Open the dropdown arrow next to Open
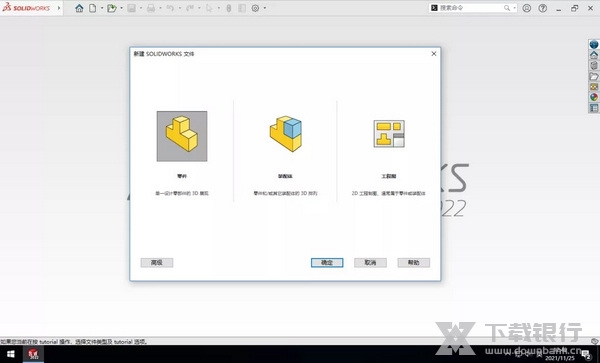600x363 pixels. [x=121, y=8]
